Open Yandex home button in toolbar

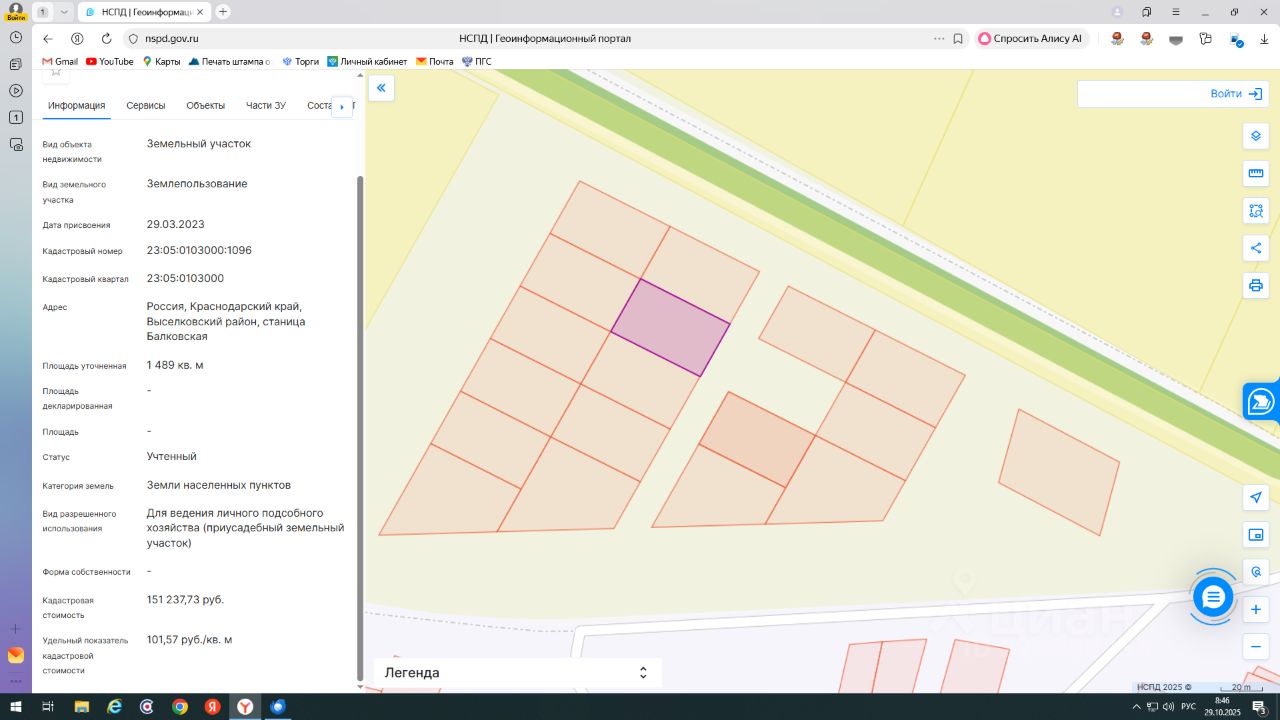[77, 39]
